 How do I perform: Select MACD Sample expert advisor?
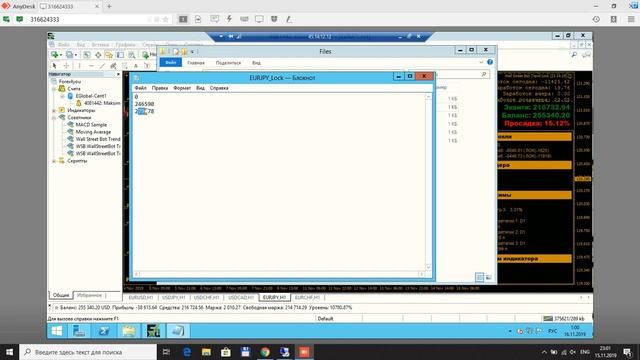click(x=91, y=124)
